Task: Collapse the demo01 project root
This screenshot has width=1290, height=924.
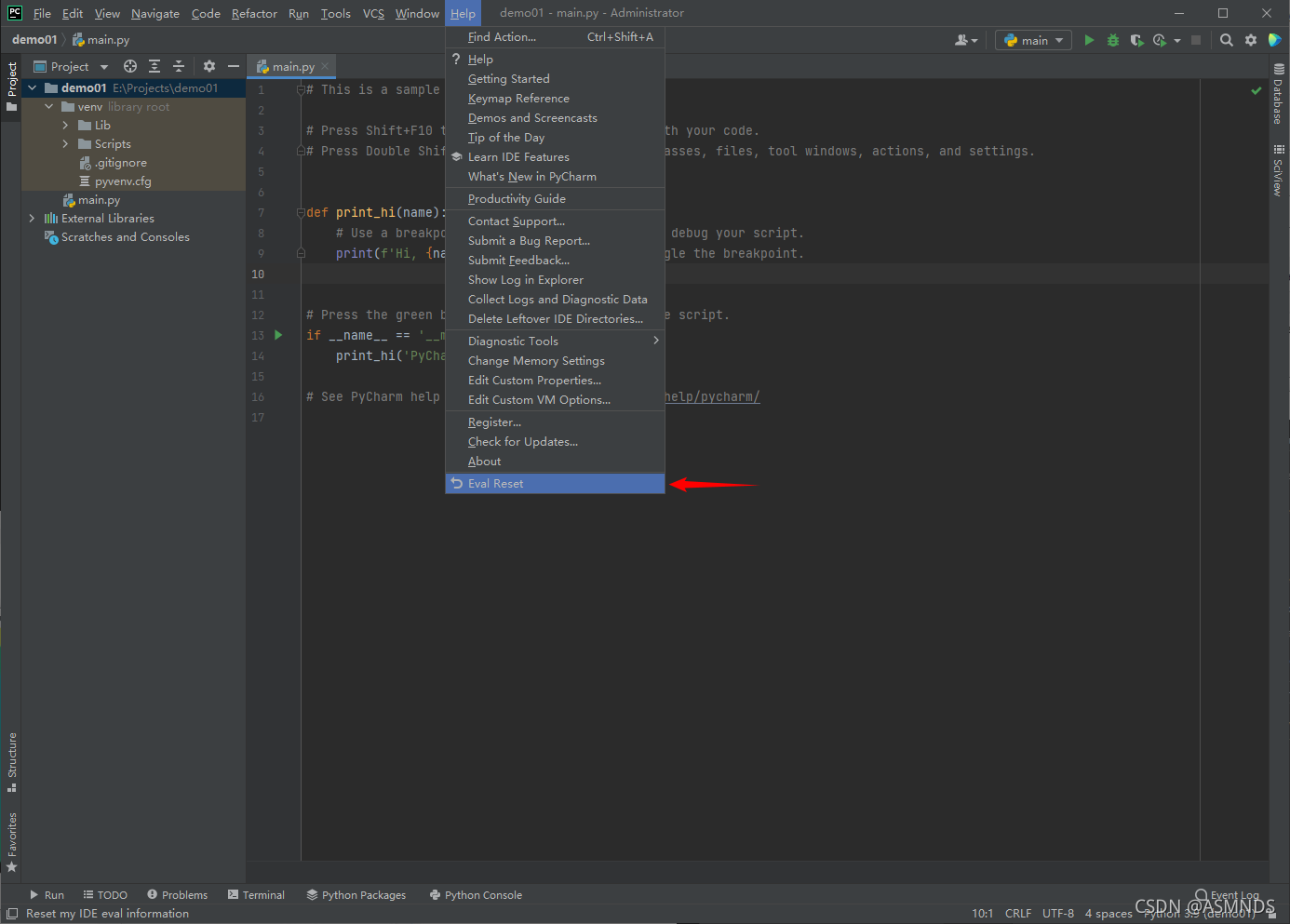Action: pos(33,88)
